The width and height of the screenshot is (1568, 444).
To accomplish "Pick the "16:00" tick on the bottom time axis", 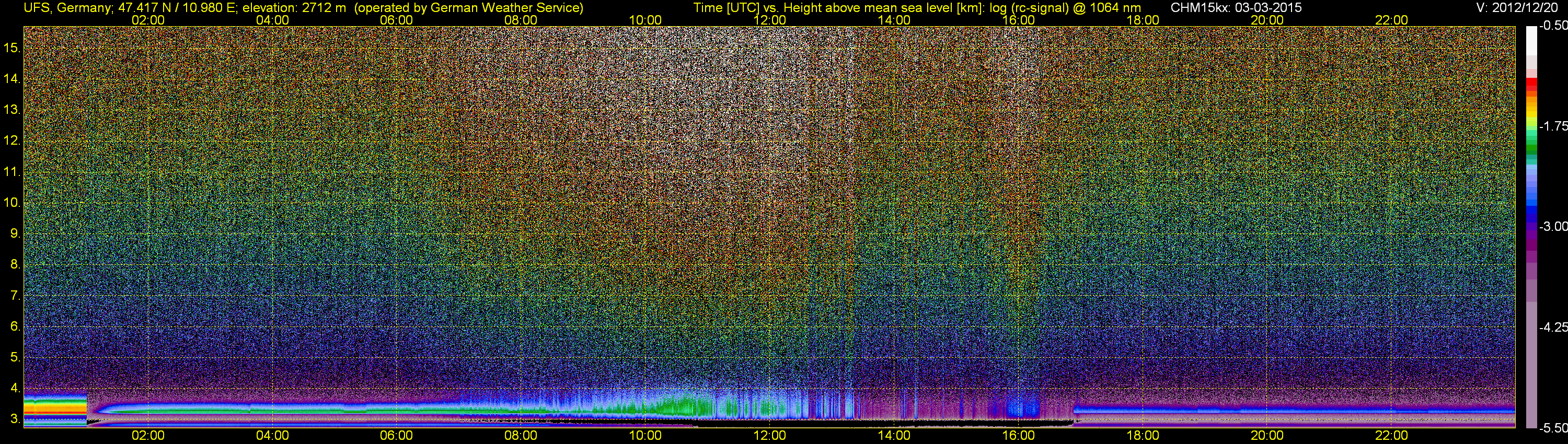I will (x=1018, y=436).
